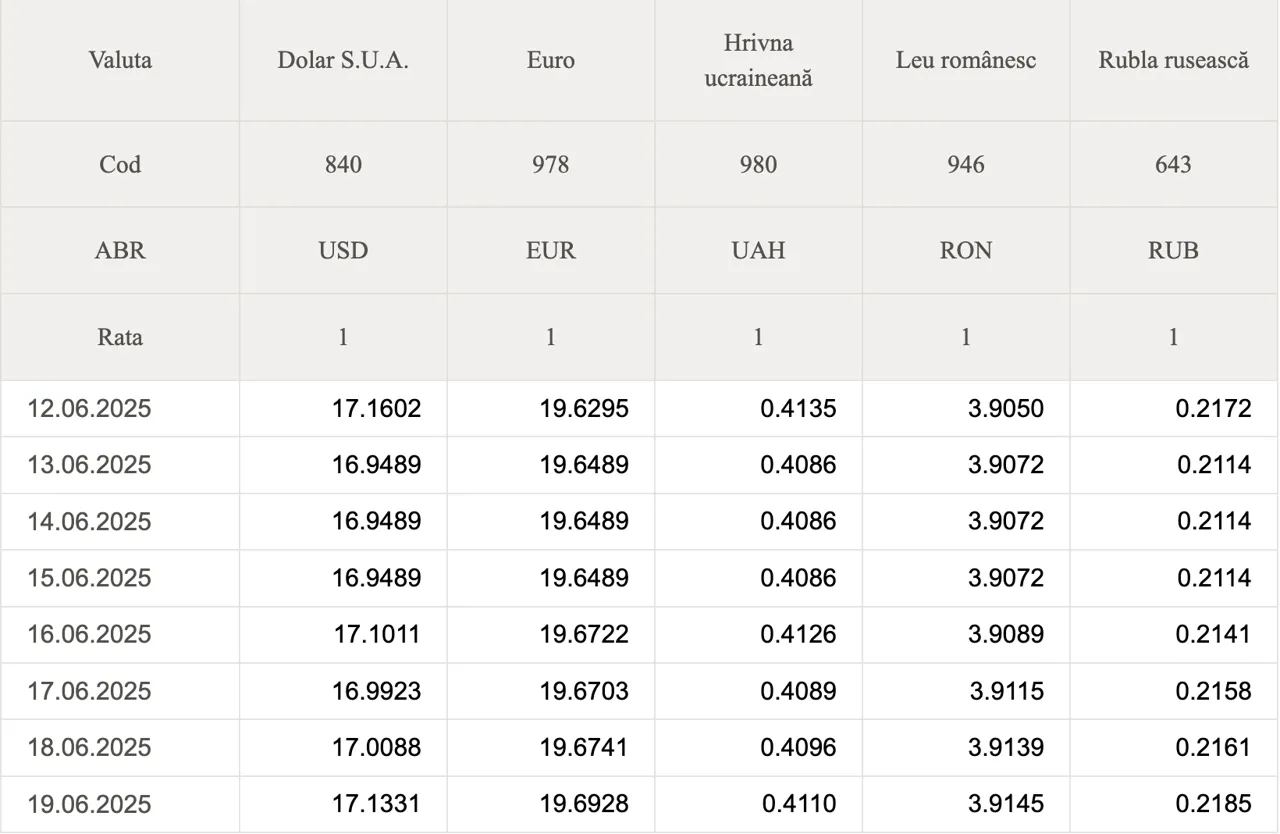Select currency code 978 cell
The height and width of the screenshot is (834, 1280).
pos(551,164)
